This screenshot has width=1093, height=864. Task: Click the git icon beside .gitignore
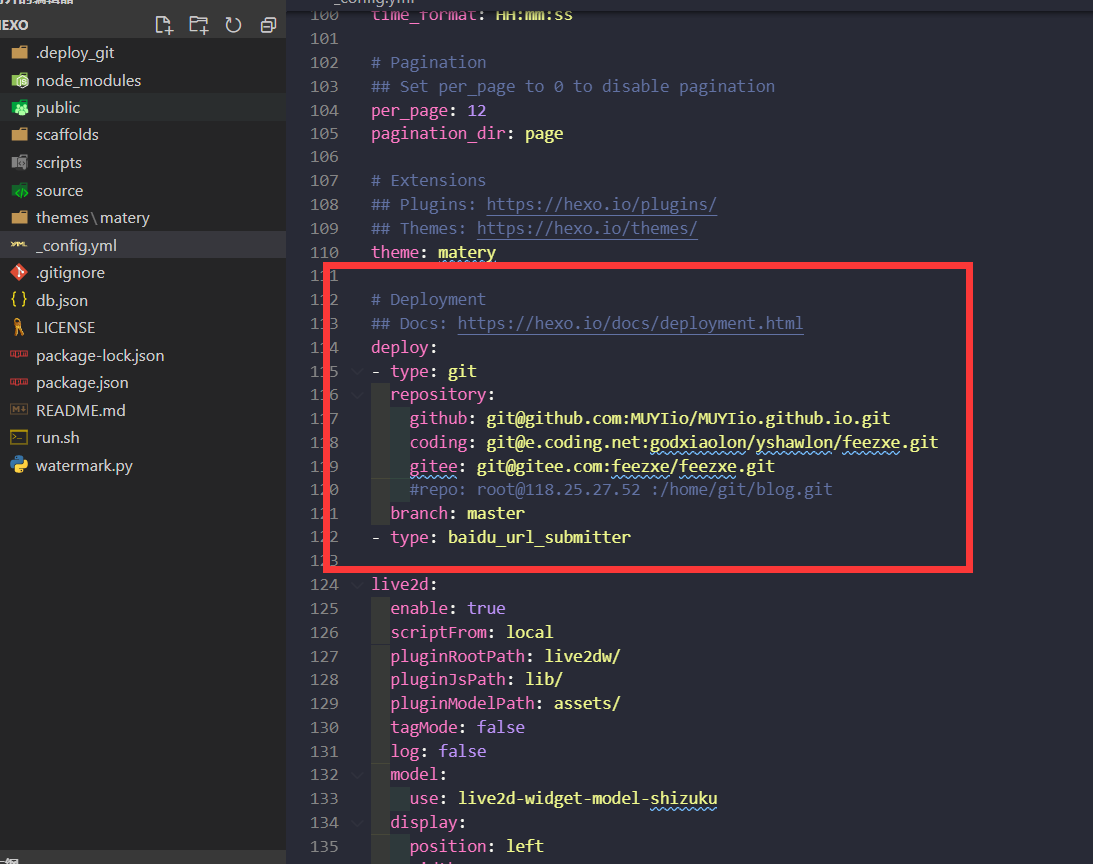[20, 272]
